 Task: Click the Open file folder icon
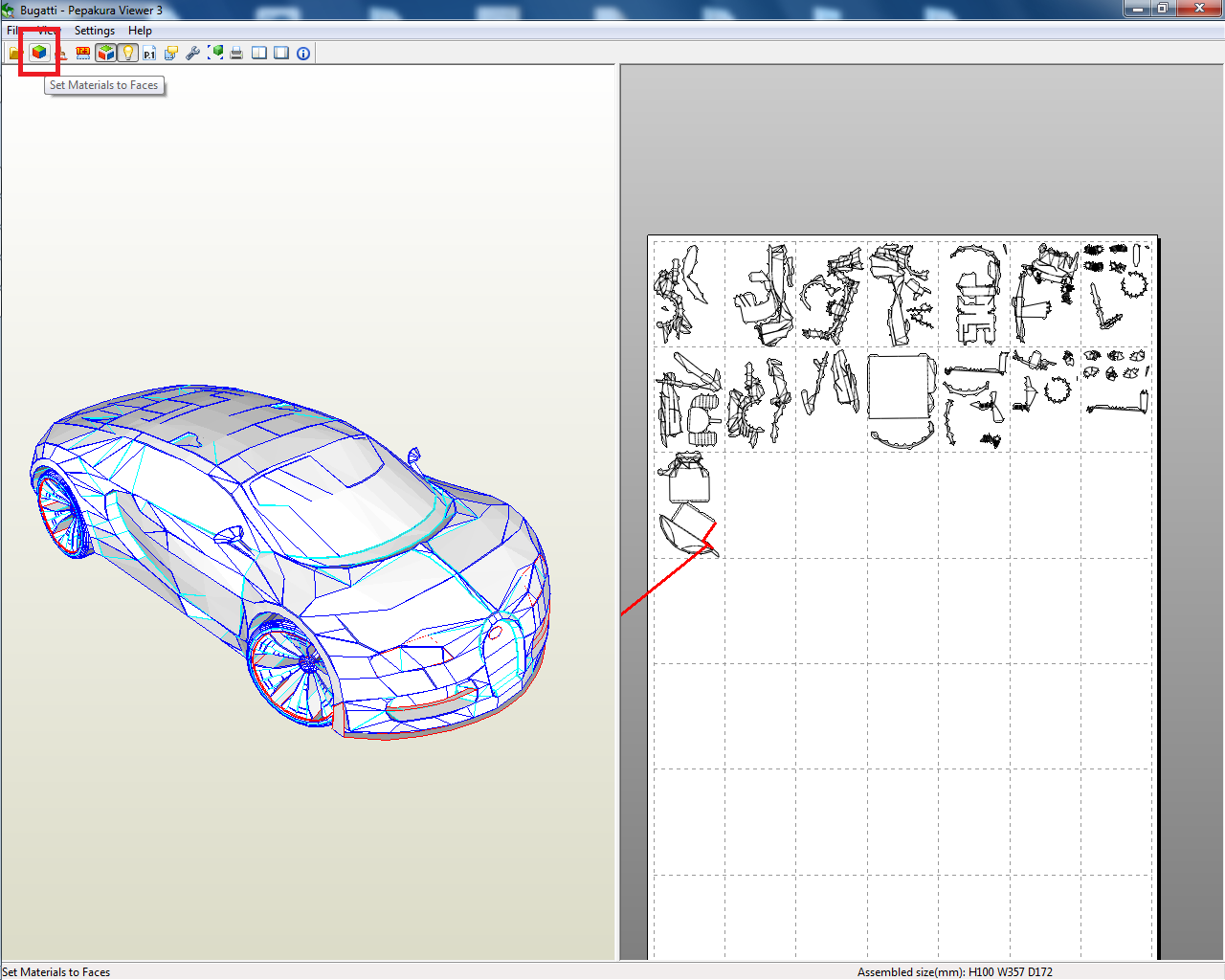[14, 54]
